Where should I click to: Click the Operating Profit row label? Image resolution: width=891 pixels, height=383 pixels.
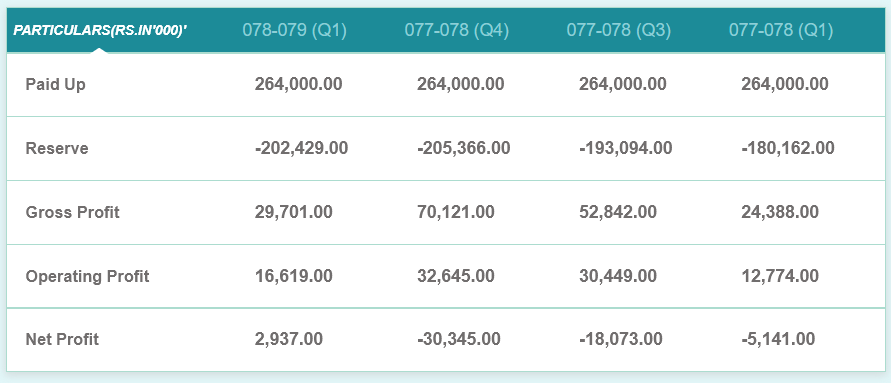point(88,277)
